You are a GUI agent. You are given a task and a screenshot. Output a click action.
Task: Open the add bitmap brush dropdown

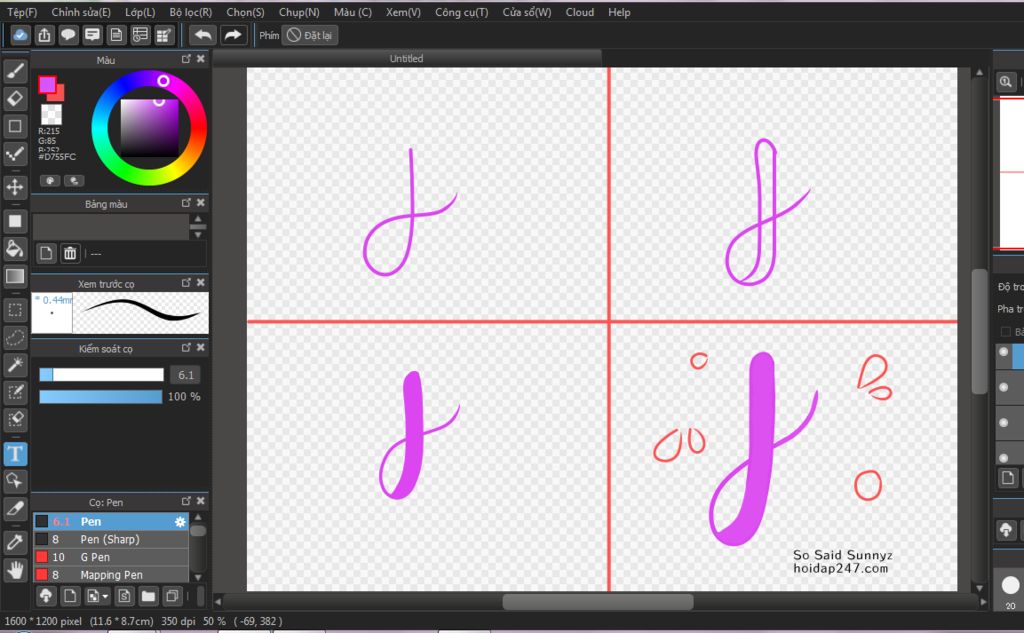[x=97, y=596]
